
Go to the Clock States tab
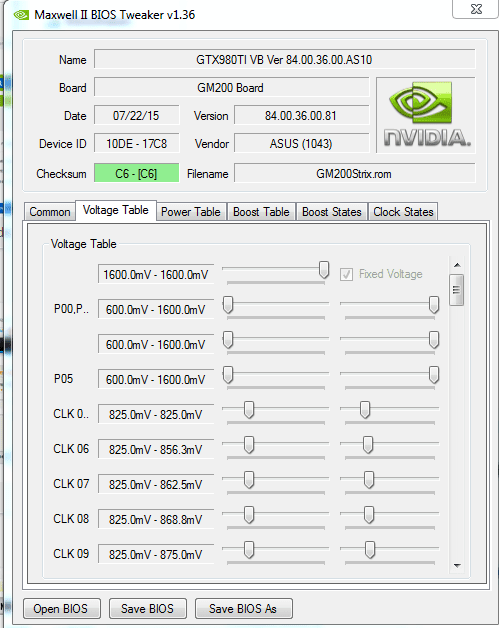[403, 211]
